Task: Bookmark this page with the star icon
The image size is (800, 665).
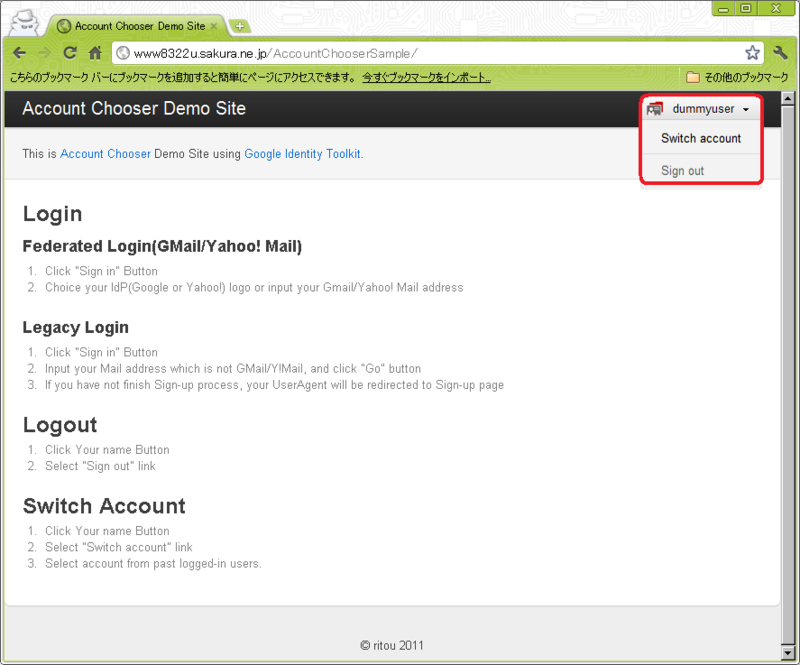Action: [752, 53]
